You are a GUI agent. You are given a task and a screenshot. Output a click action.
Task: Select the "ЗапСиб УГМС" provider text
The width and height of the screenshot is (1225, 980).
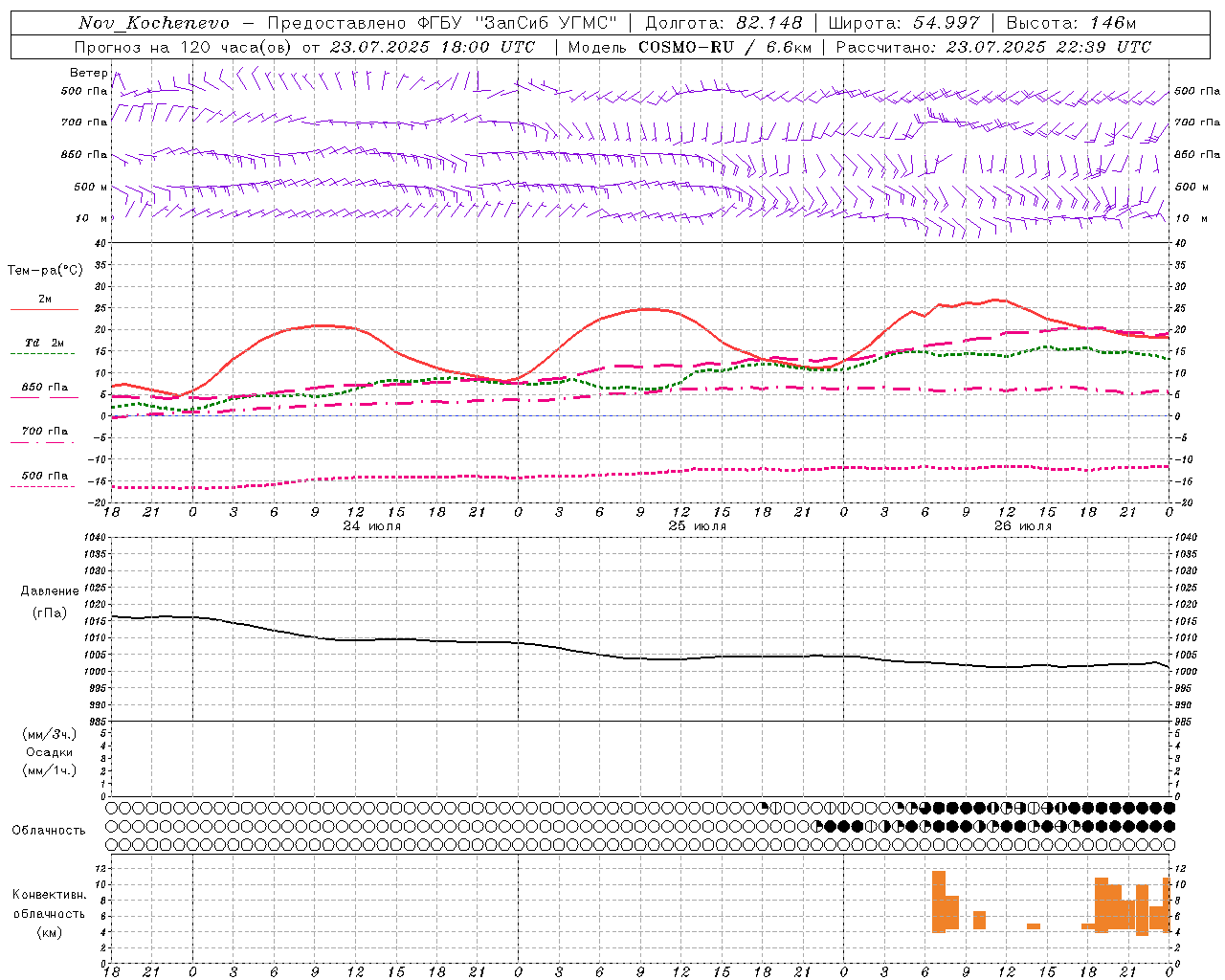(546, 23)
